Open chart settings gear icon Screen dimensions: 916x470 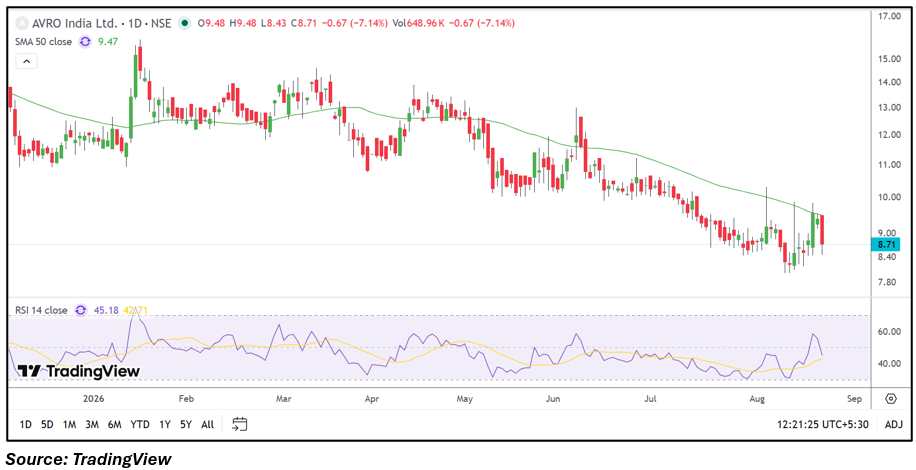click(x=891, y=399)
